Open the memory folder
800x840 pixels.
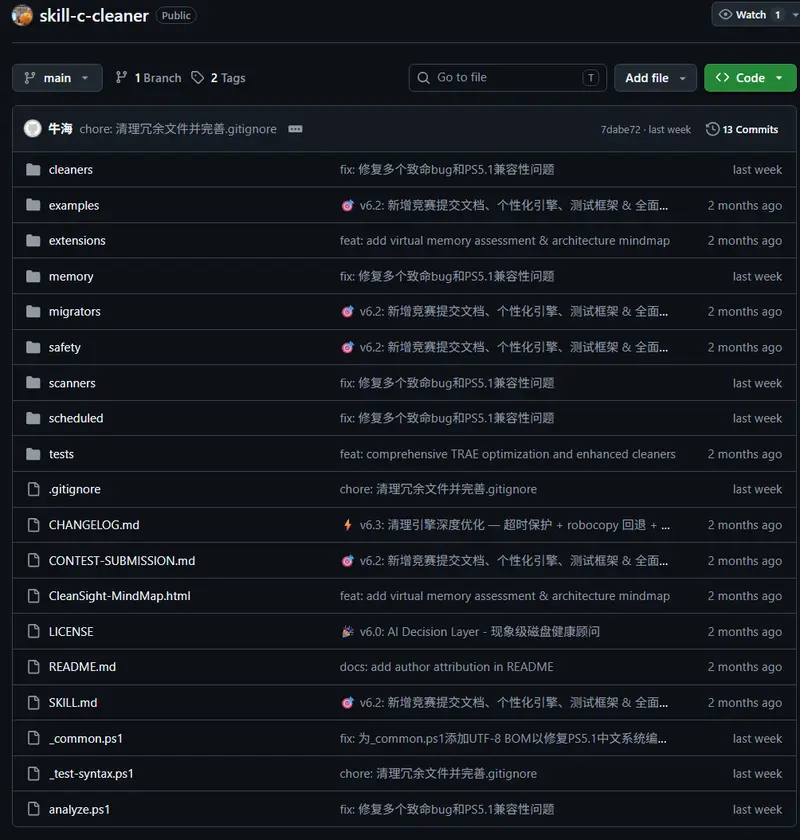71,276
